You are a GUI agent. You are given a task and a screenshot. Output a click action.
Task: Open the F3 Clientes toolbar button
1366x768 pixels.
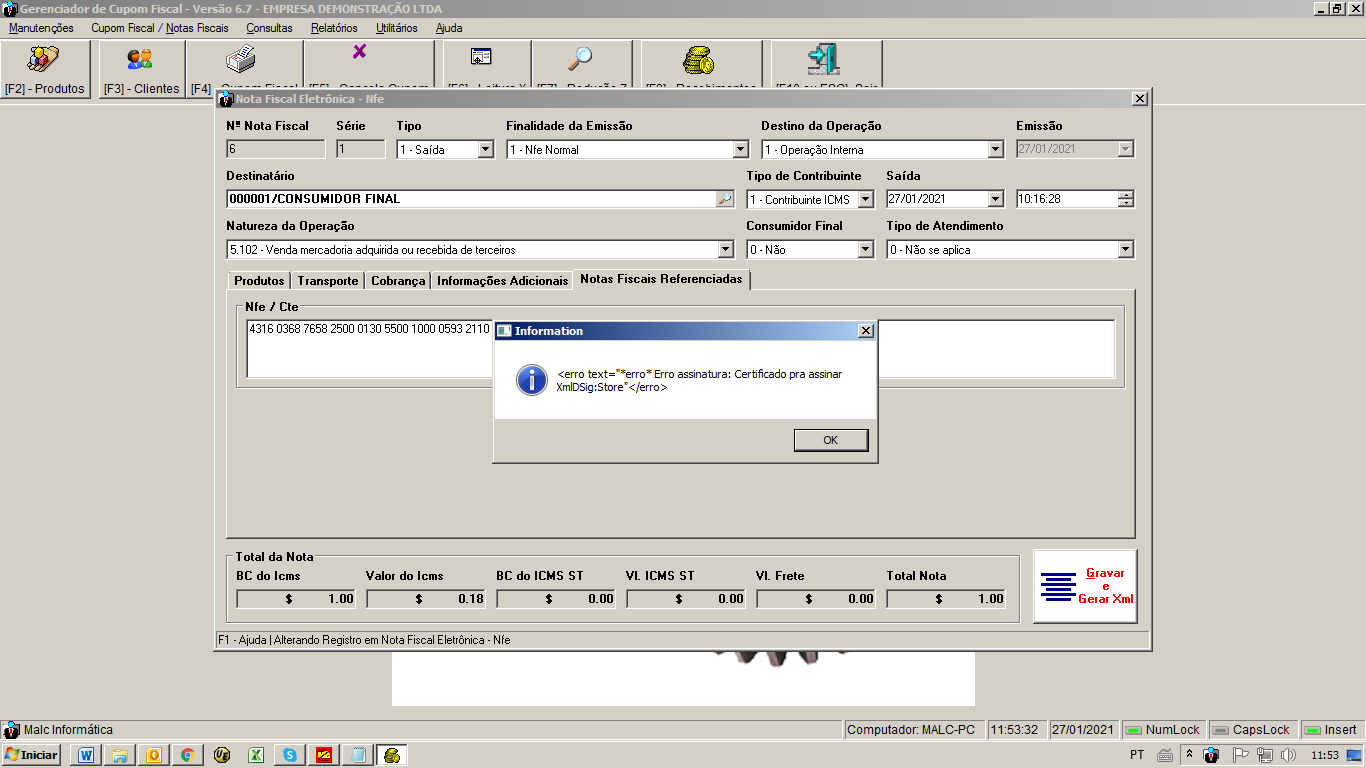tap(140, 69)
